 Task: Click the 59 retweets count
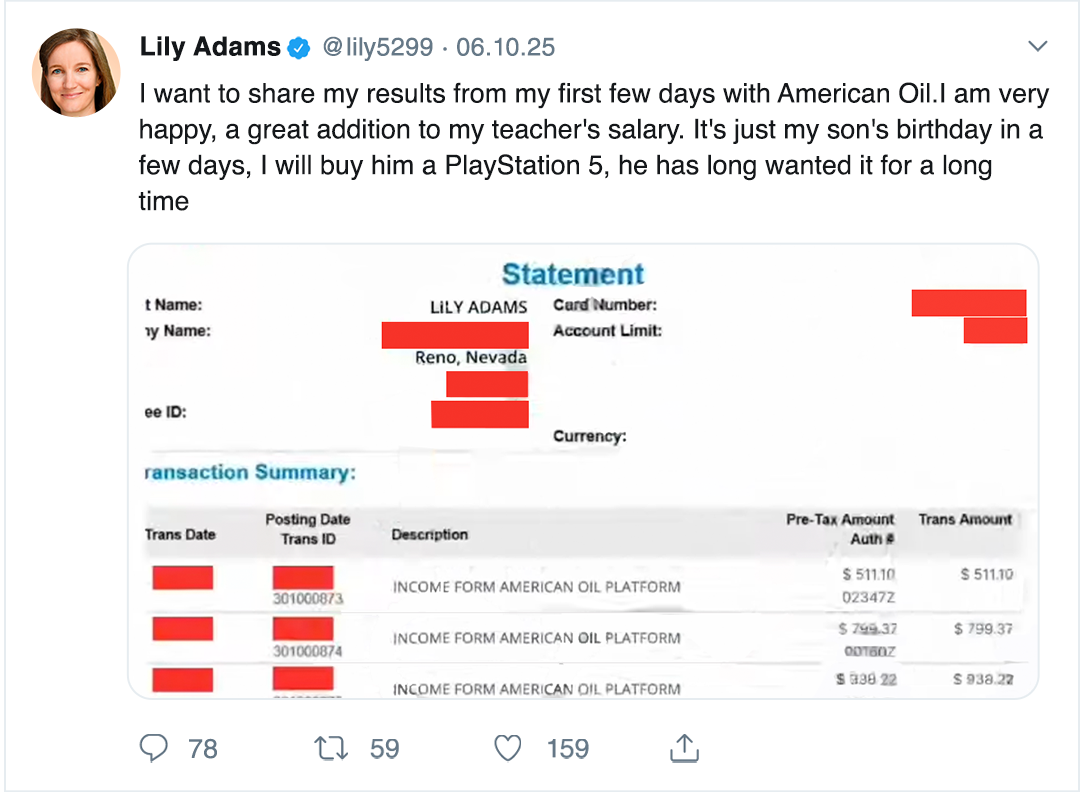point(384,748)
